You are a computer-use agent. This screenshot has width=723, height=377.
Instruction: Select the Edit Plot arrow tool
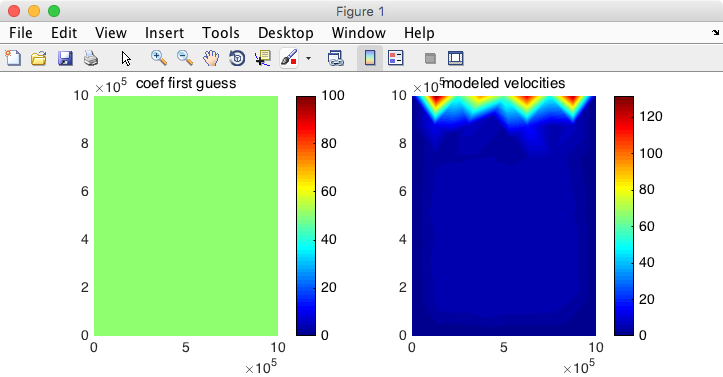click(126, 59)
